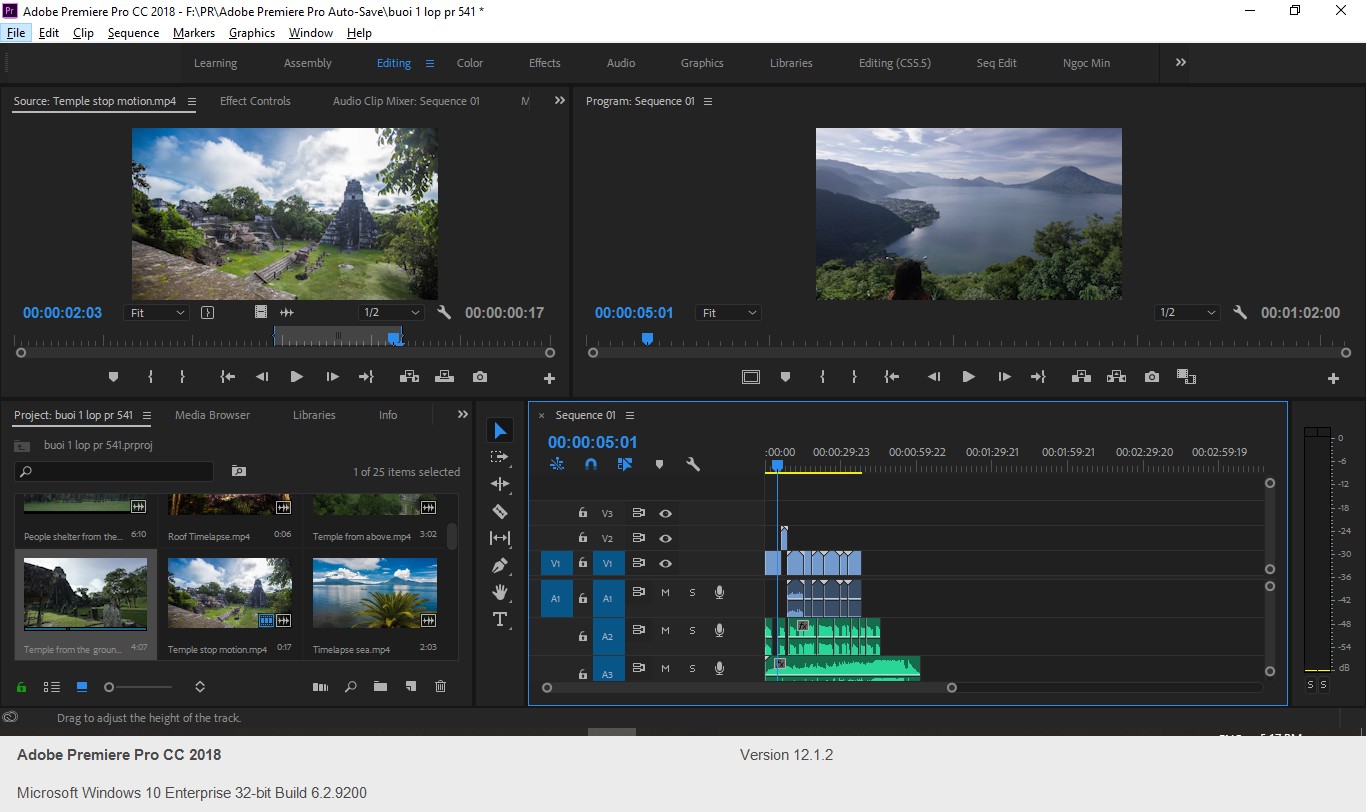Click timeline timecode 00:00:05:01
This screenshot has width=1366, height=812.
pyautogui.click(x=592, y=442)
